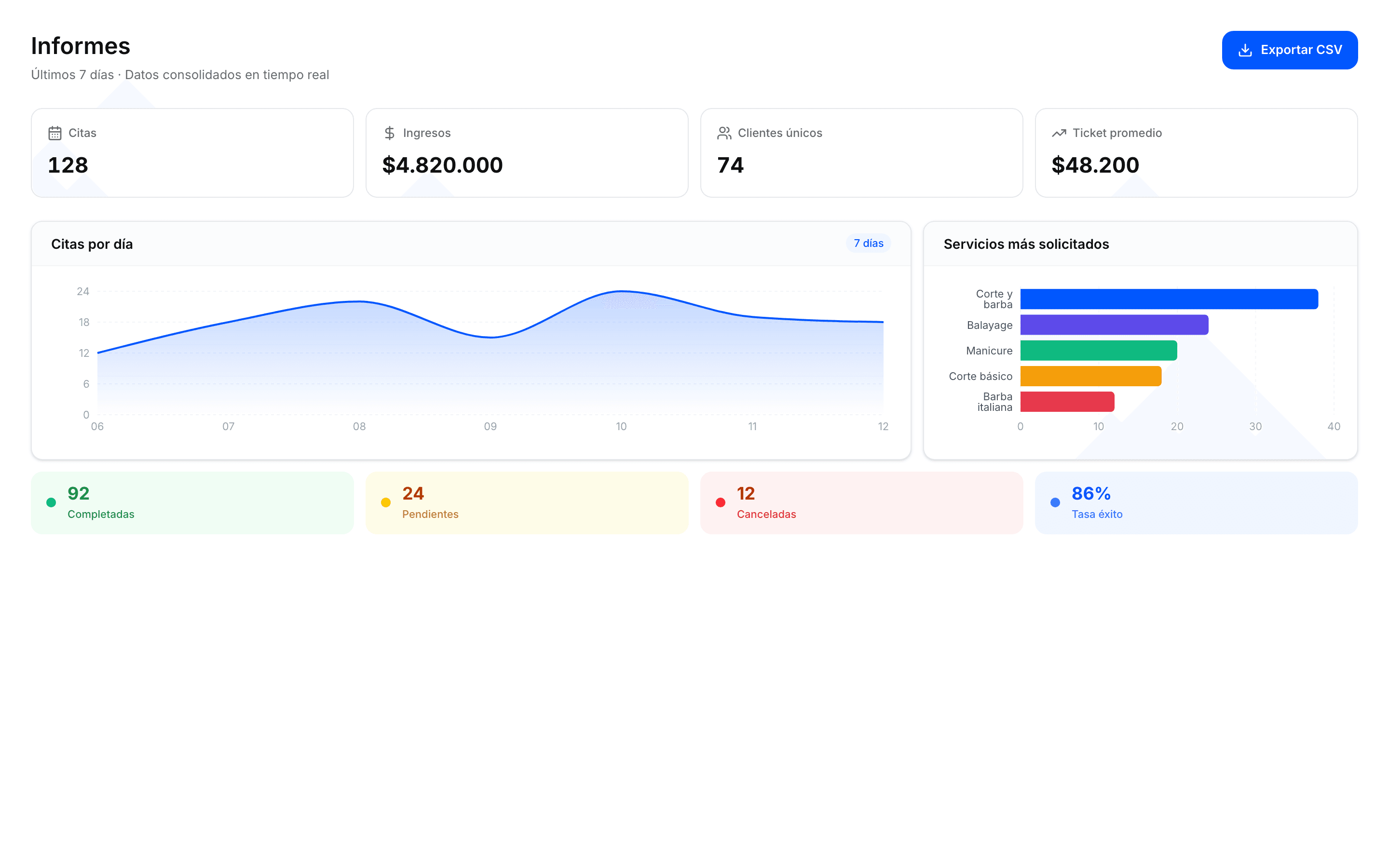The image size is (1389, 868).
Task: Click the Balayage purple bar
Action: click(x=1114, y=325)
